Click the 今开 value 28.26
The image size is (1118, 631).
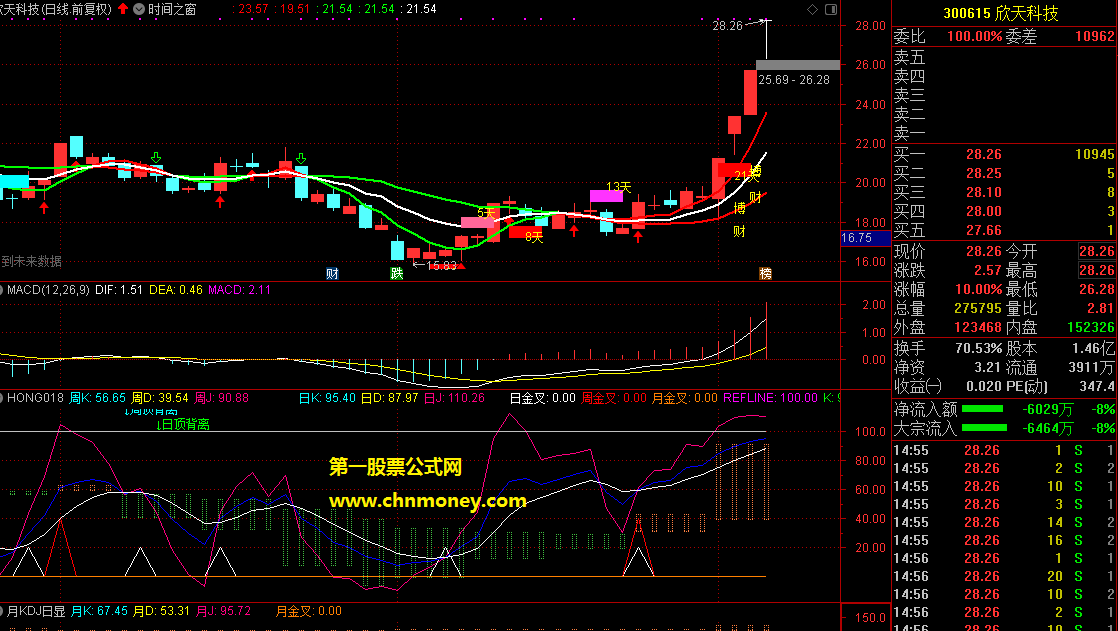1097,252
